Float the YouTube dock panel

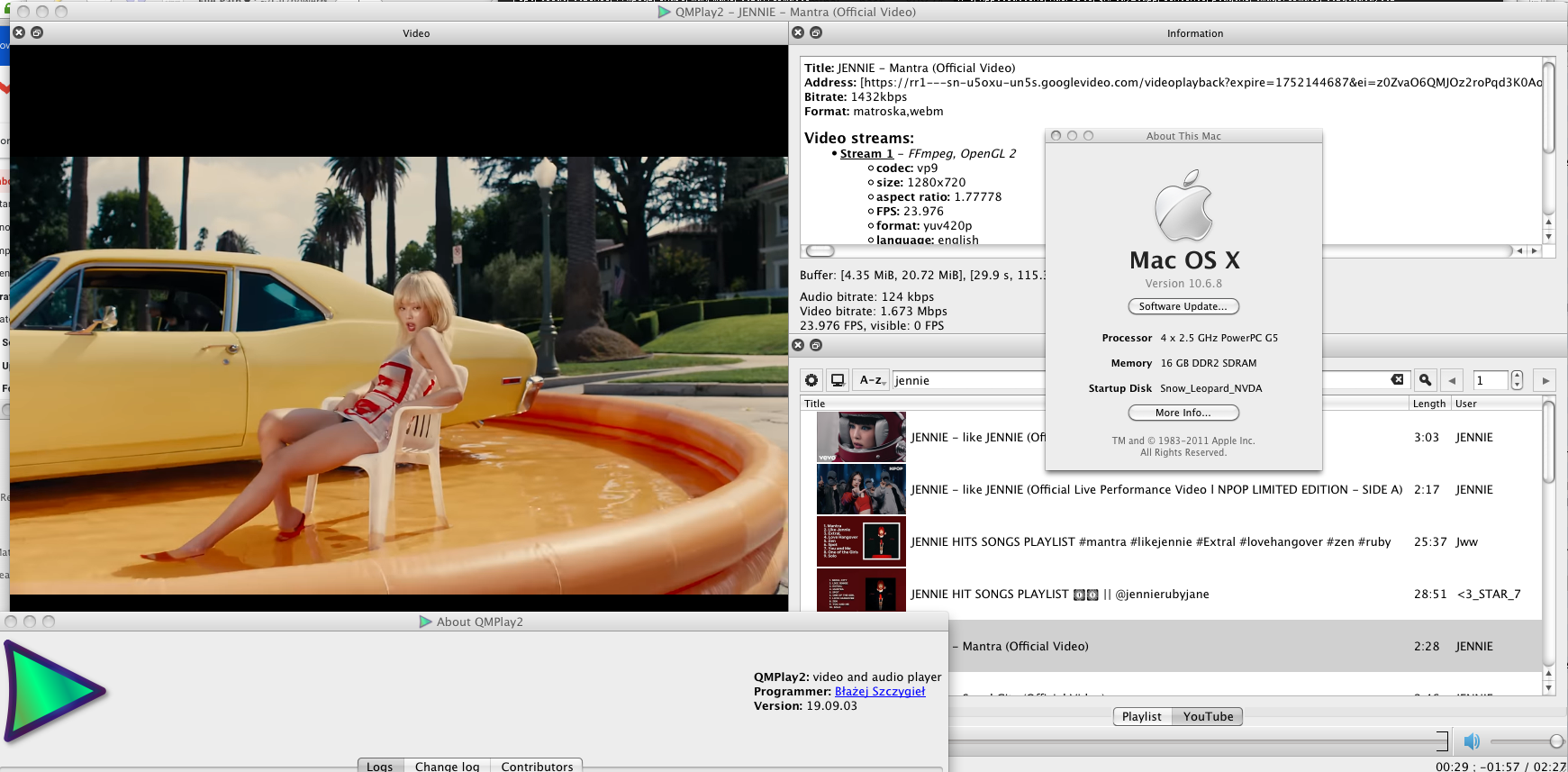(816, 345)
